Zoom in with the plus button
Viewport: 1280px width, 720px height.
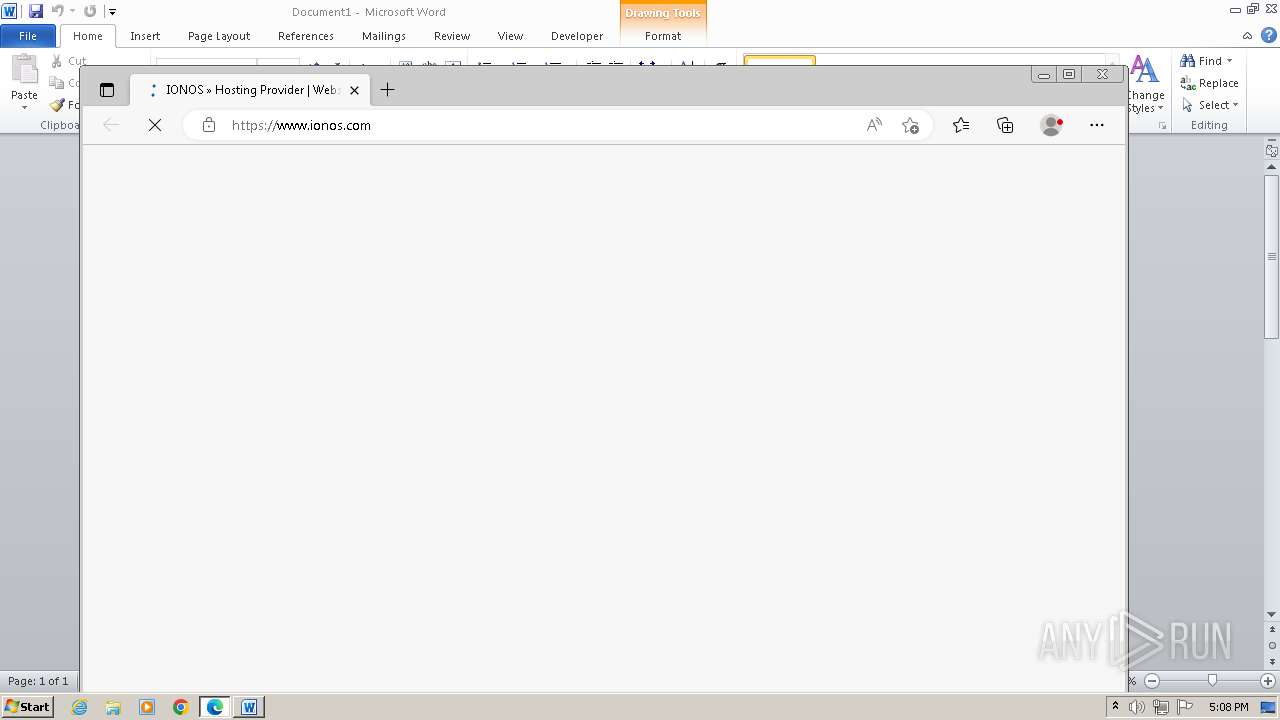pos(1268,681)
